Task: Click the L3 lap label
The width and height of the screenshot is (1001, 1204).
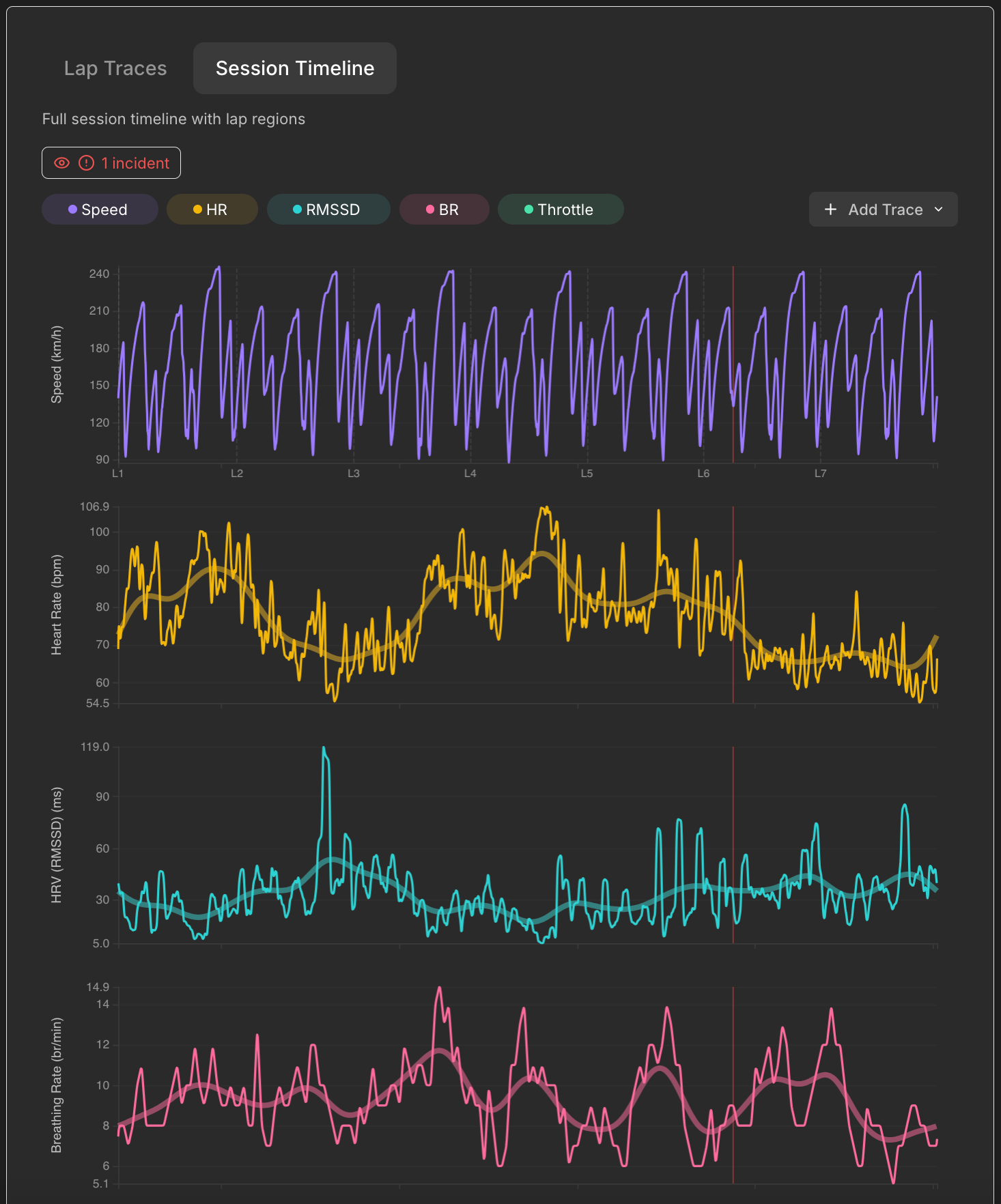Action: pyautogui.click(x=354, y=474)
